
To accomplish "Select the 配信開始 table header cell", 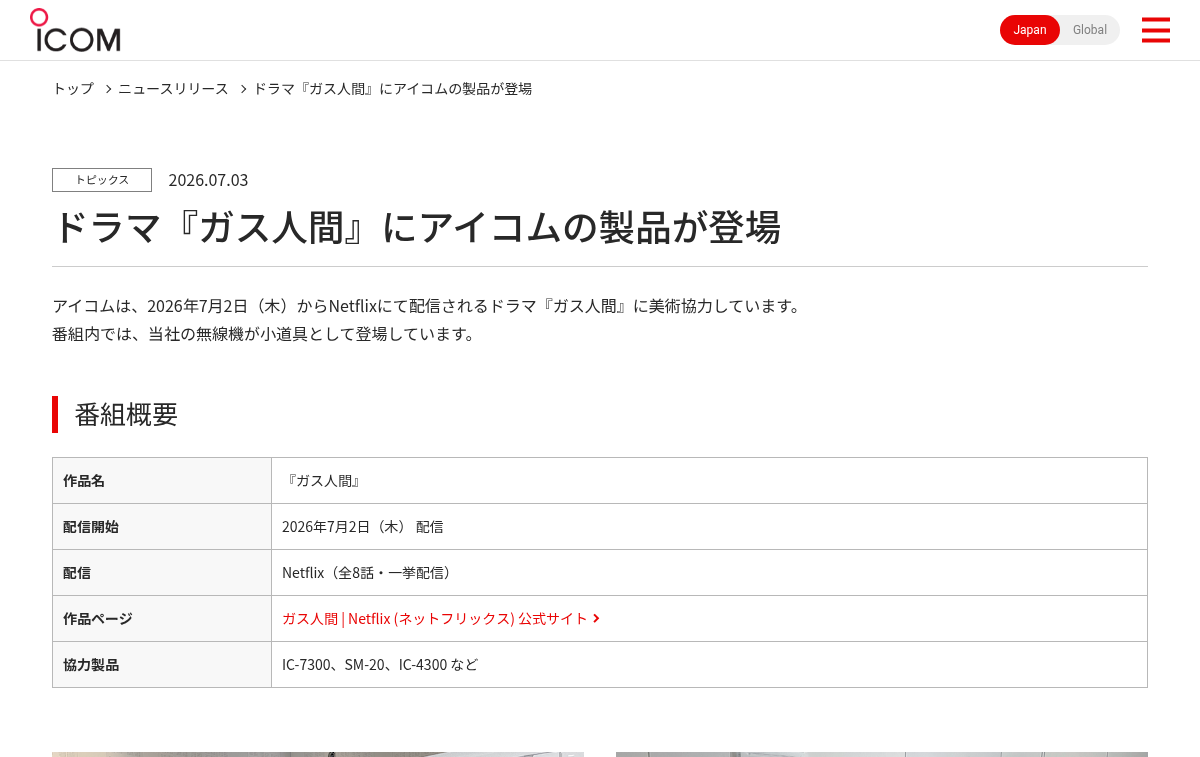I will [162, 527].
